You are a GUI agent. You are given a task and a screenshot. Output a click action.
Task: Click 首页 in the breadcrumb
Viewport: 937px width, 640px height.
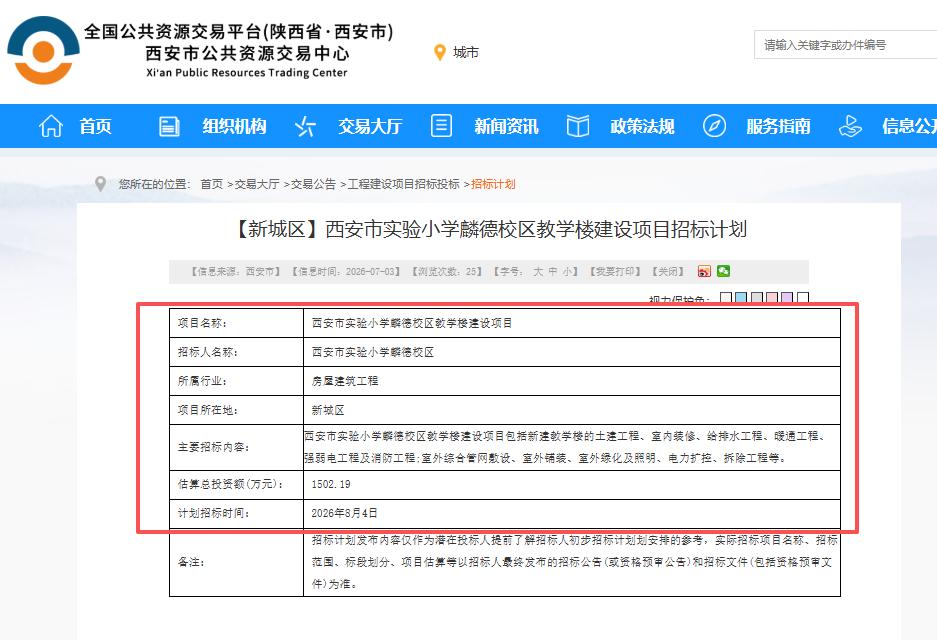[x=212, y=184]
